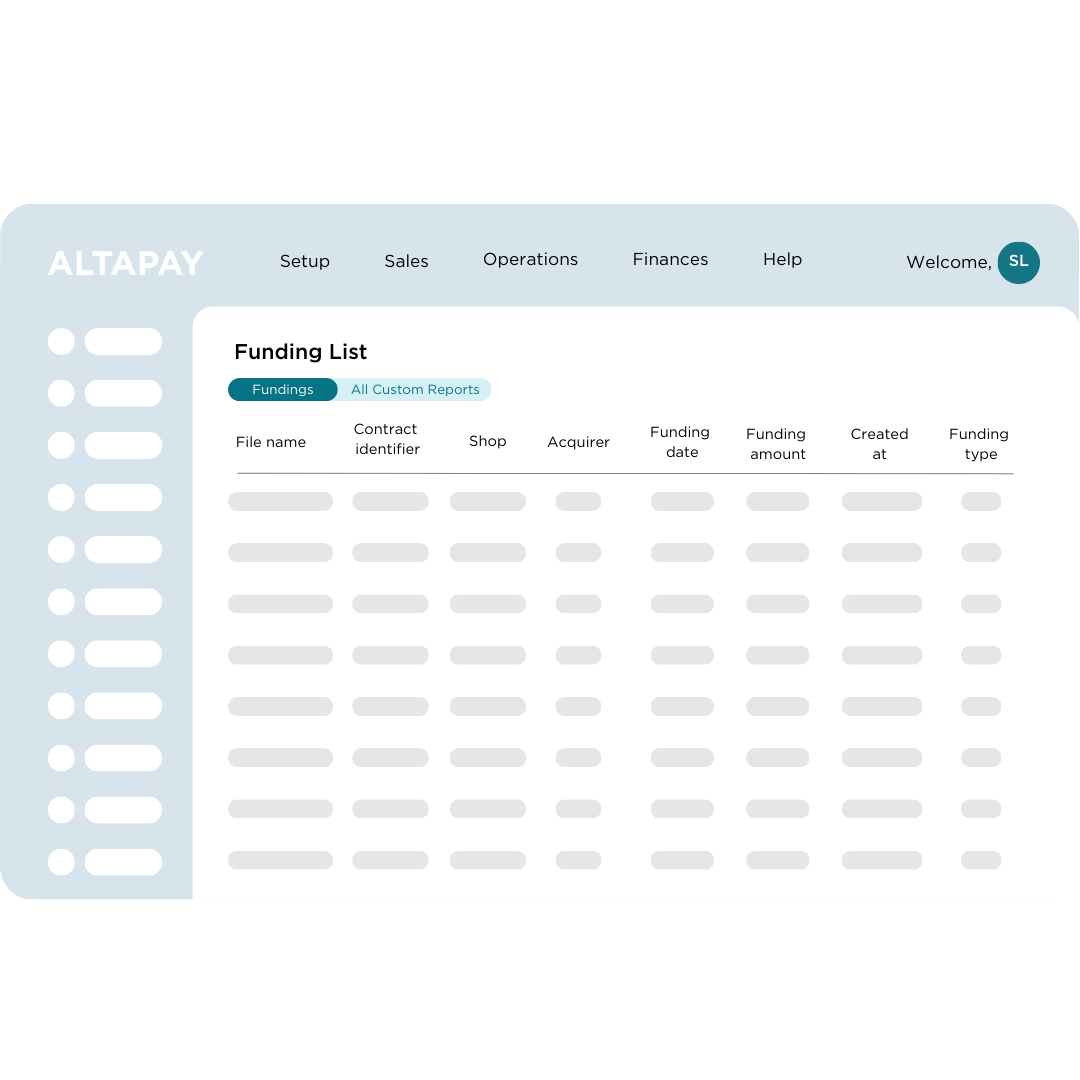Select the first row in the funding table
Viewport: 1080px width, 1080px height.
(x=620, y=501)
